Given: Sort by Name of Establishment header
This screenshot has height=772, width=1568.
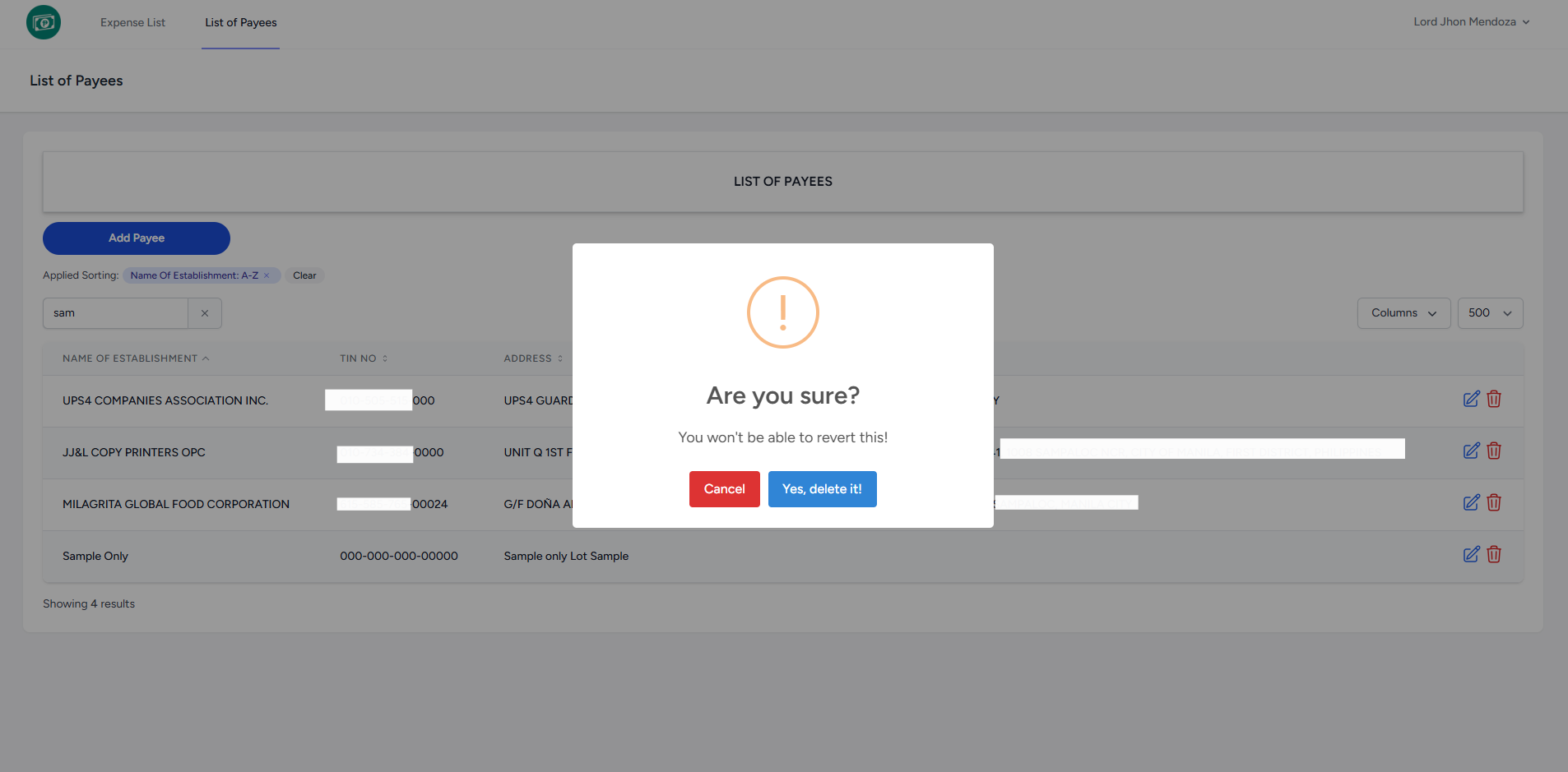Looking at the screenshot, I should tap(136, 358).
